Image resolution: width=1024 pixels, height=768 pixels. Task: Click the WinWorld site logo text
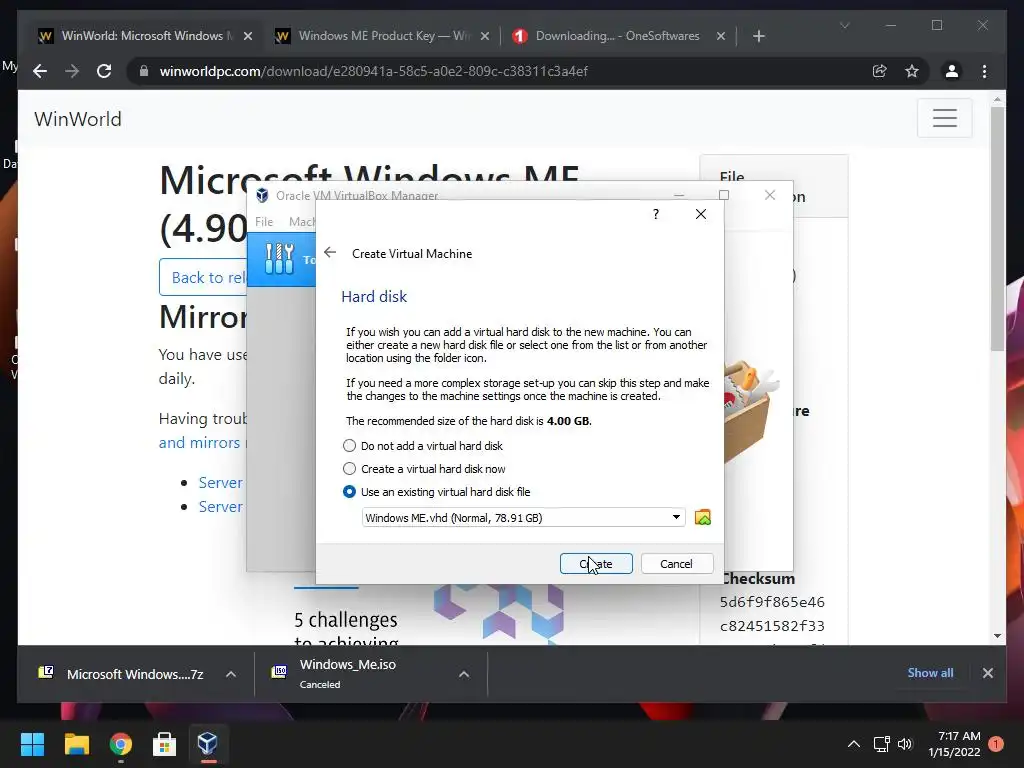tap(78, 119)
